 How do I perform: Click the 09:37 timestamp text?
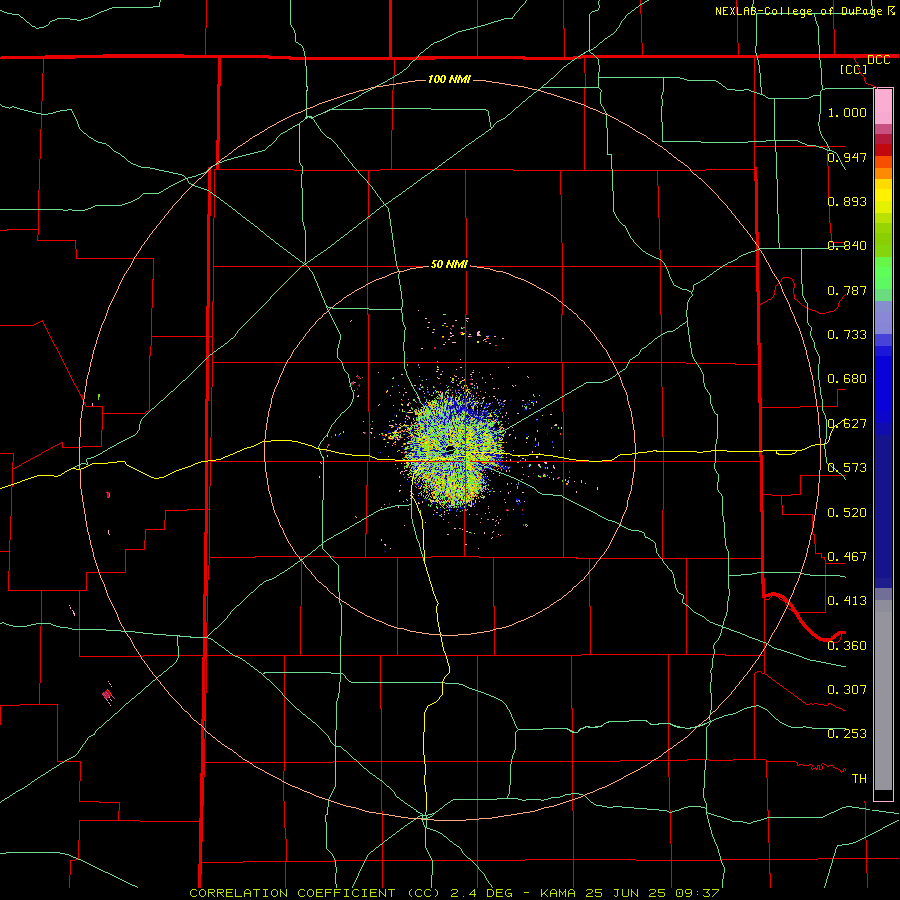pos(697,893)
